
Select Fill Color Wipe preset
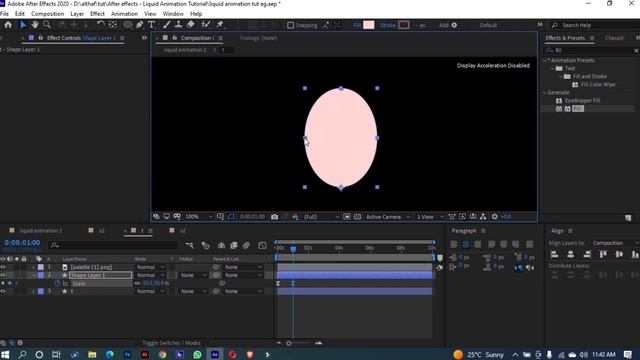[x=598, y=84]
